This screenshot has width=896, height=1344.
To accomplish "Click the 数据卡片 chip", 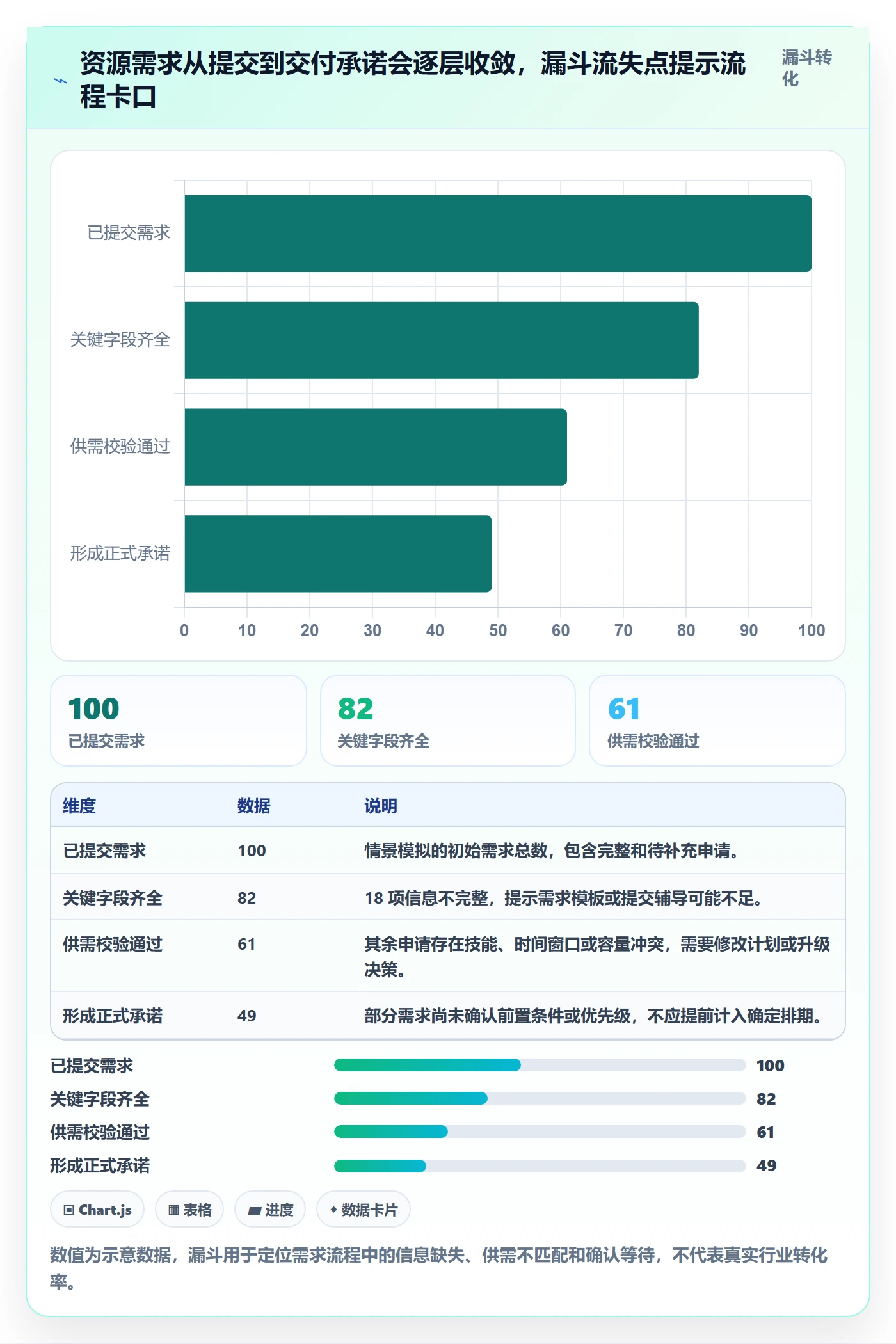I will coord(364,1210).
